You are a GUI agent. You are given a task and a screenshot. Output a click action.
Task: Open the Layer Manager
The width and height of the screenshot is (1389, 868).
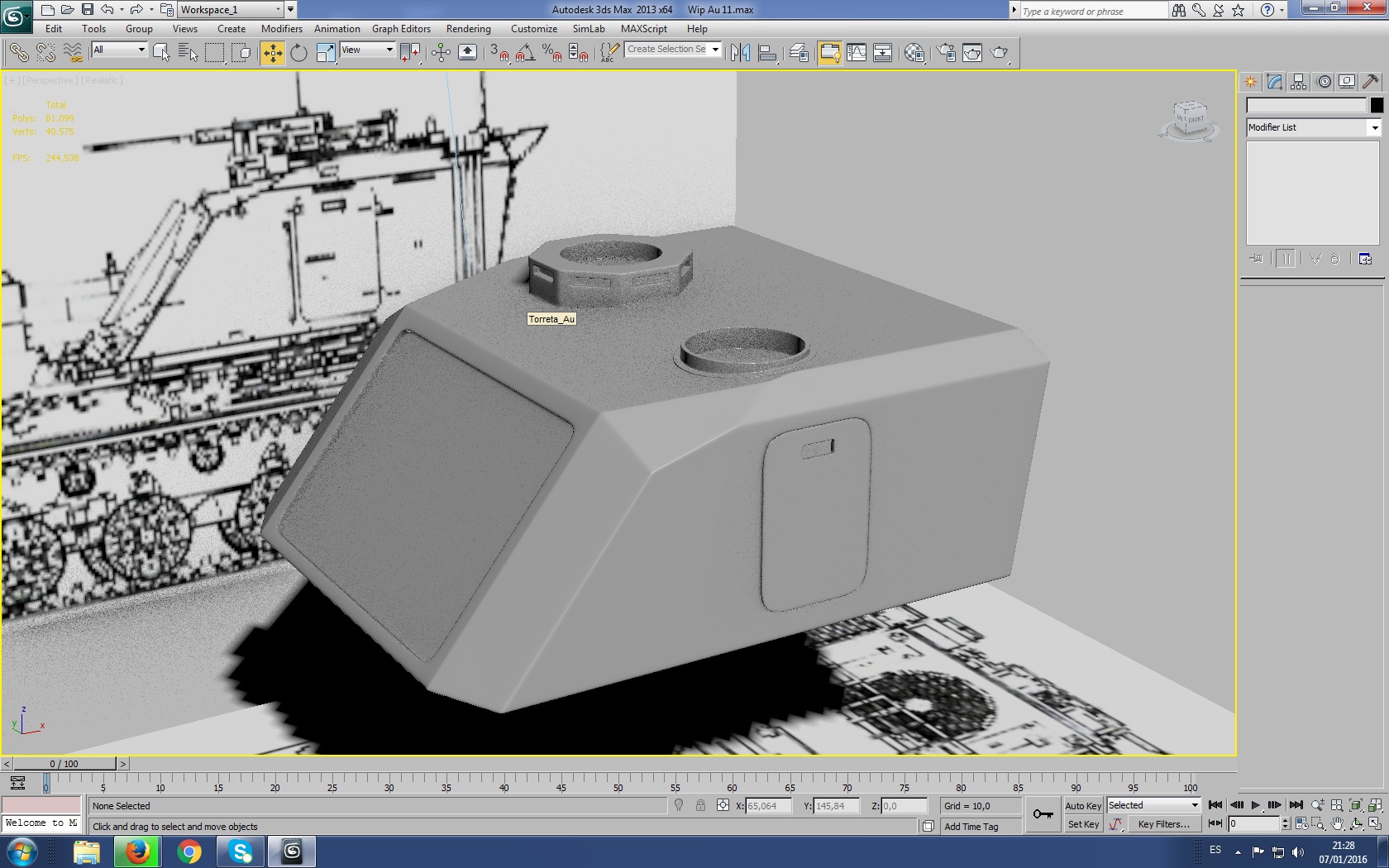point(799,53)
